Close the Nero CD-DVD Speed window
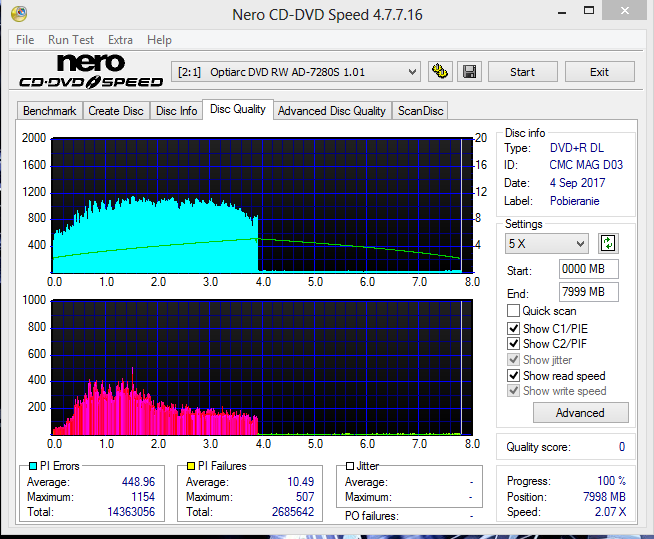654x539 pixels. tap(624, 10)
